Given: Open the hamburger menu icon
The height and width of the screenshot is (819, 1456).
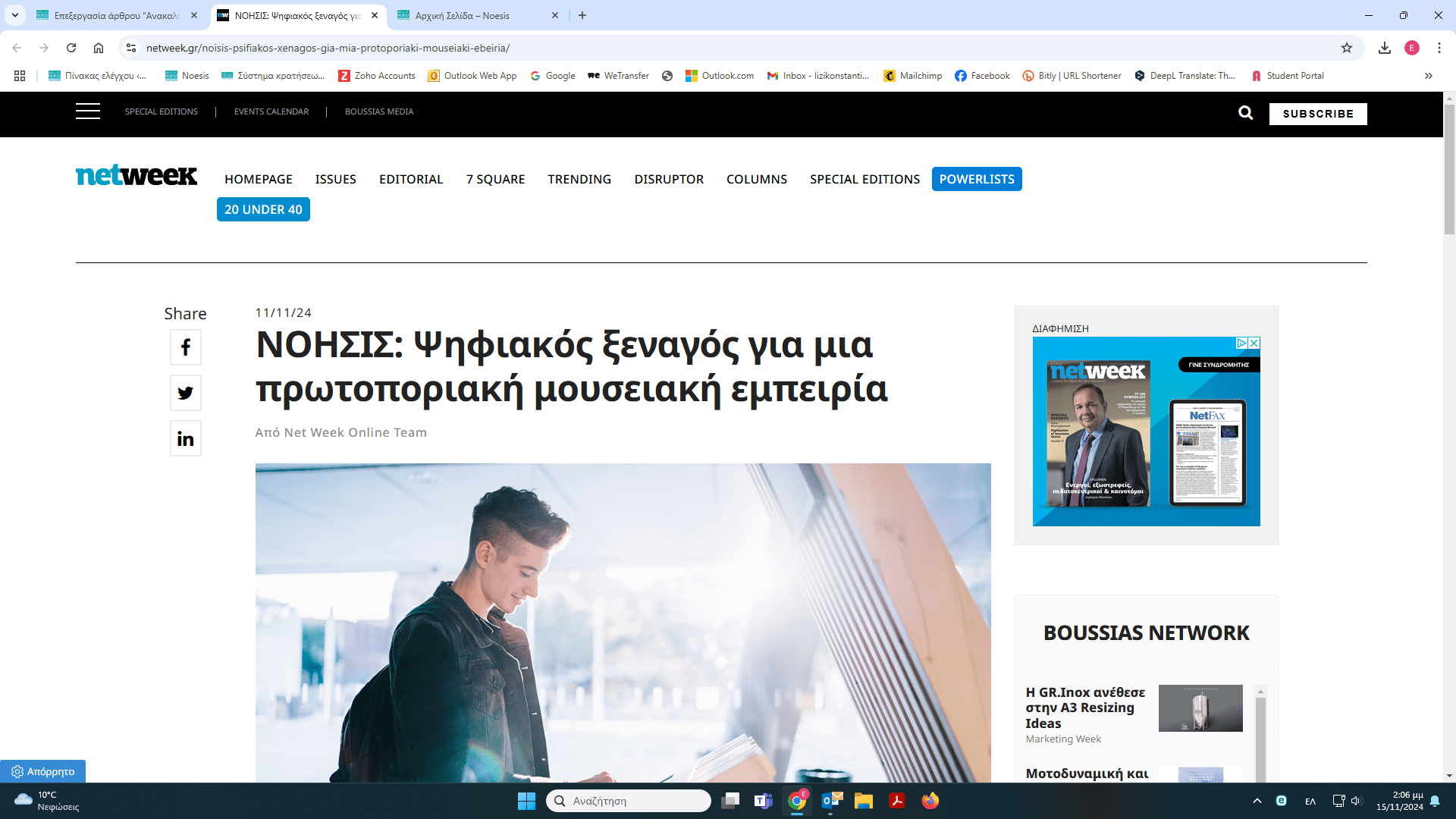Looking at the screenshot, I should pos(88,111).
